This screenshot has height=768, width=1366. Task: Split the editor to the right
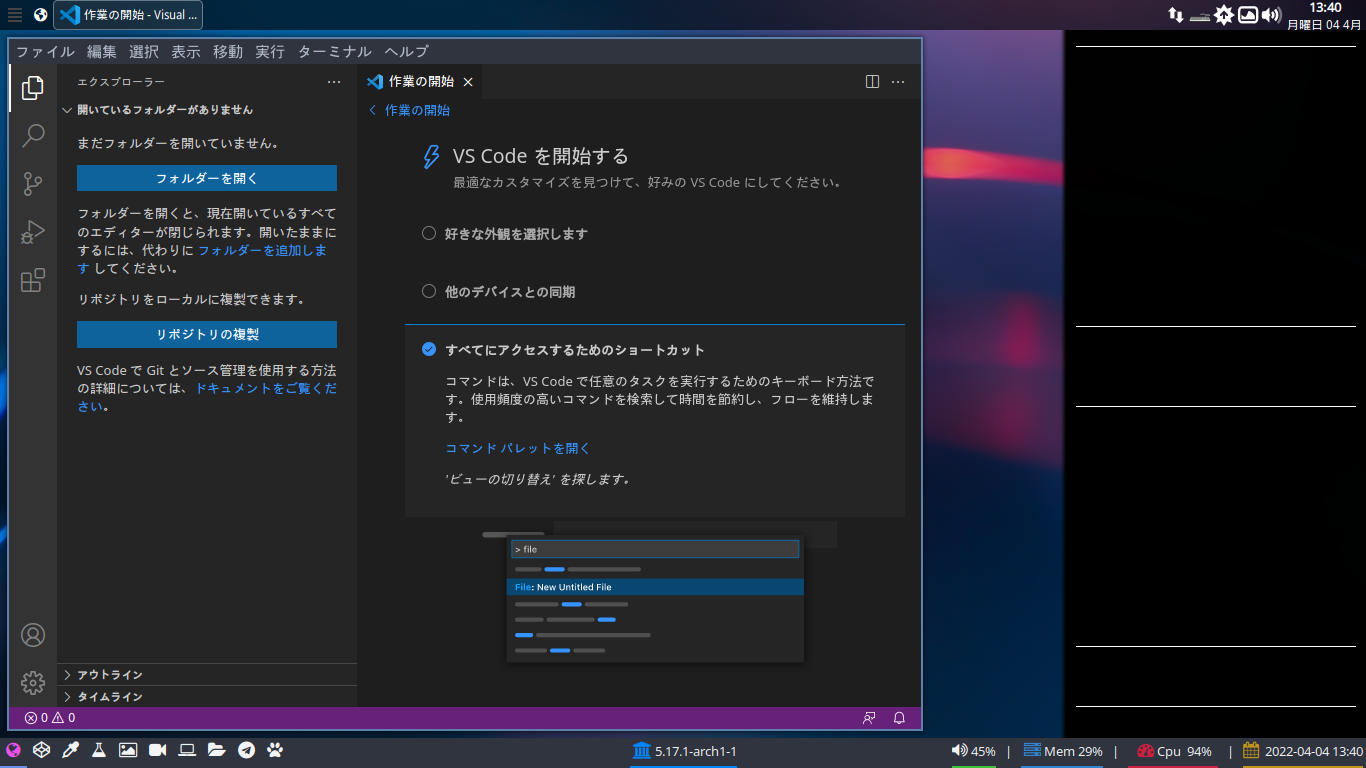click(872, 82)
